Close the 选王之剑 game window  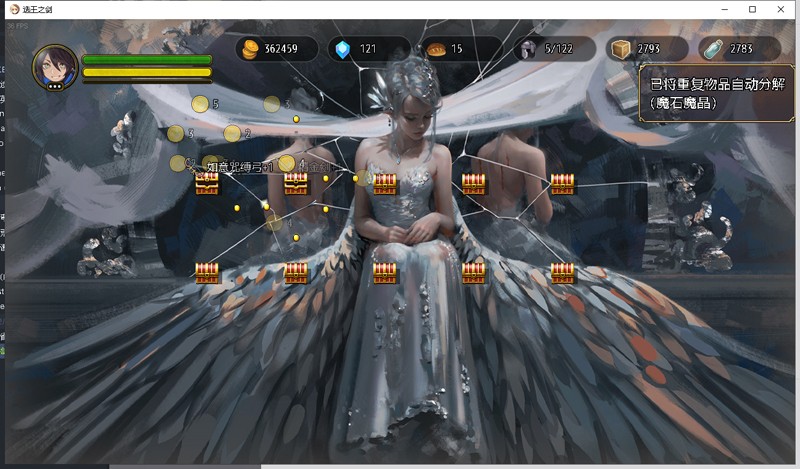781,9
